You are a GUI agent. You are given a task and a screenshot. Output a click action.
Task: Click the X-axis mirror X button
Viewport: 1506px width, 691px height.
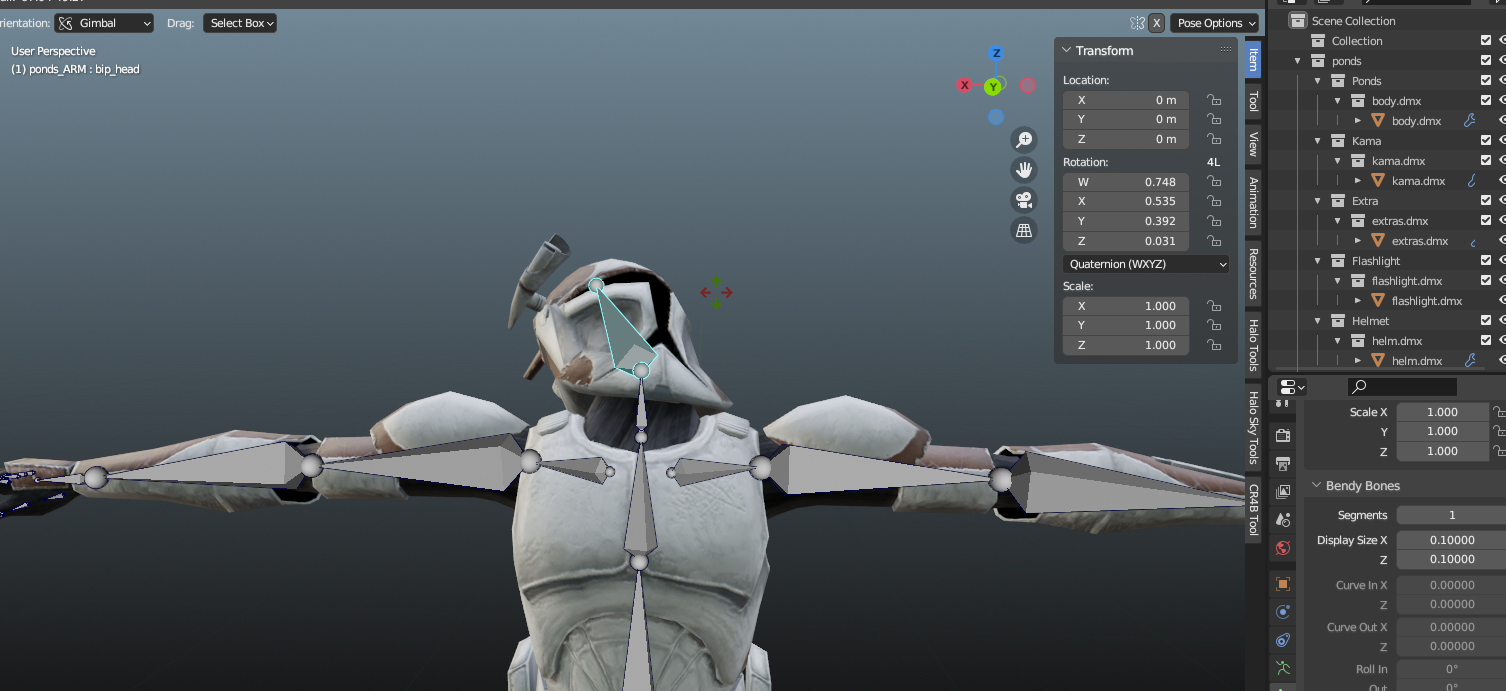(1156, 23)
